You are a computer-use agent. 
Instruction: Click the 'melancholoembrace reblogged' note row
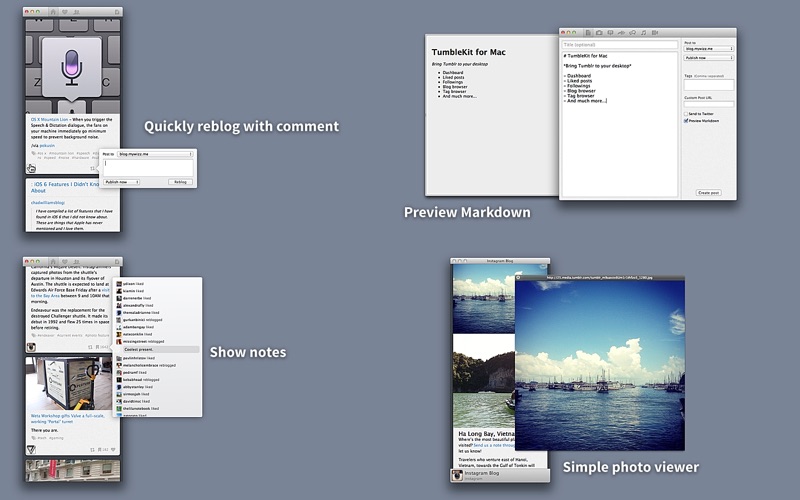(x=146, y=365)
